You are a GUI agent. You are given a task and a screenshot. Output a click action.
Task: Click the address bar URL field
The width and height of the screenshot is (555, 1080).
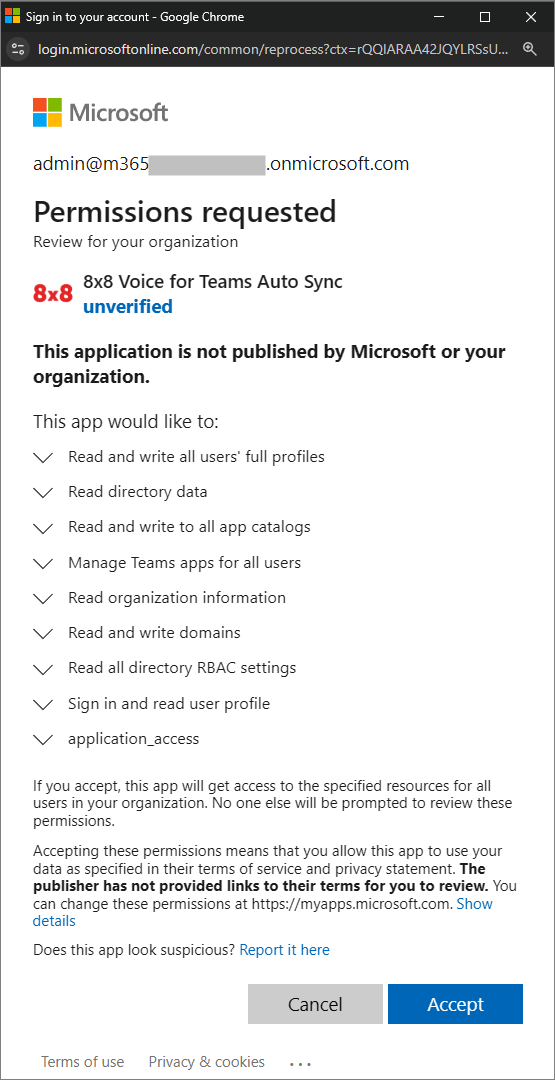[x=273, y=49]
